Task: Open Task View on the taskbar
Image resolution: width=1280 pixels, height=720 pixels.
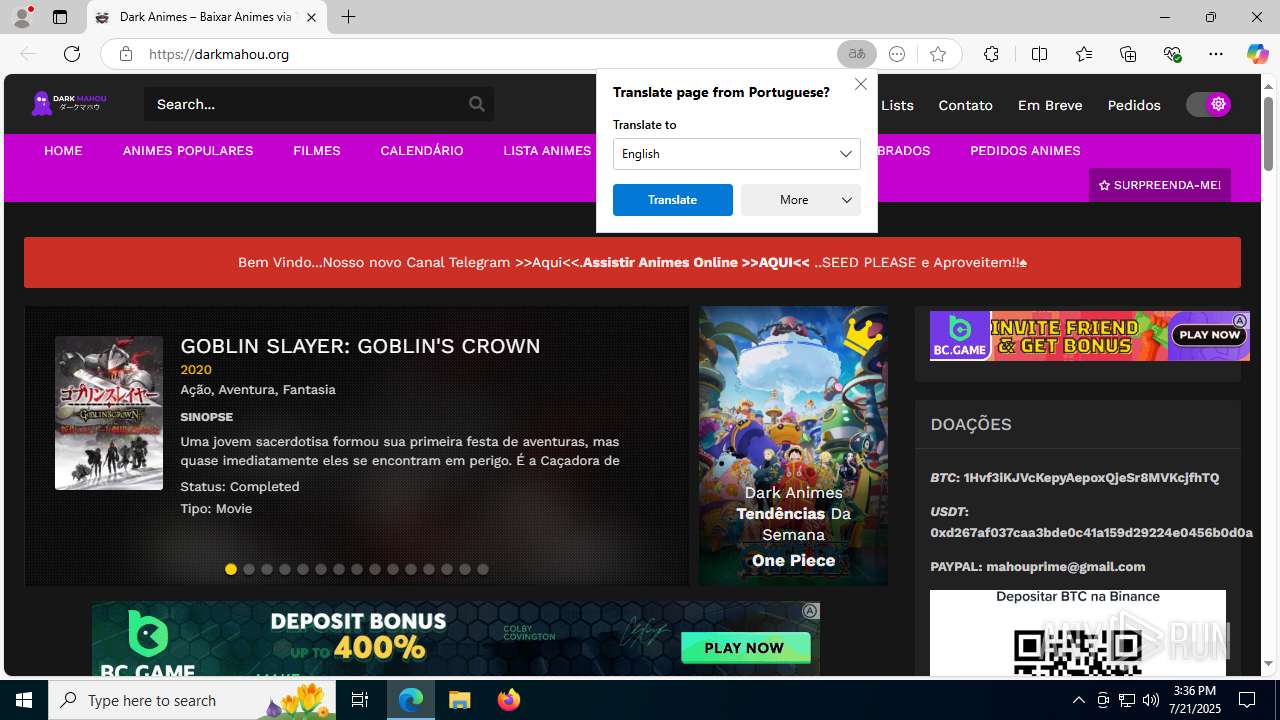Action: (360, 700)
